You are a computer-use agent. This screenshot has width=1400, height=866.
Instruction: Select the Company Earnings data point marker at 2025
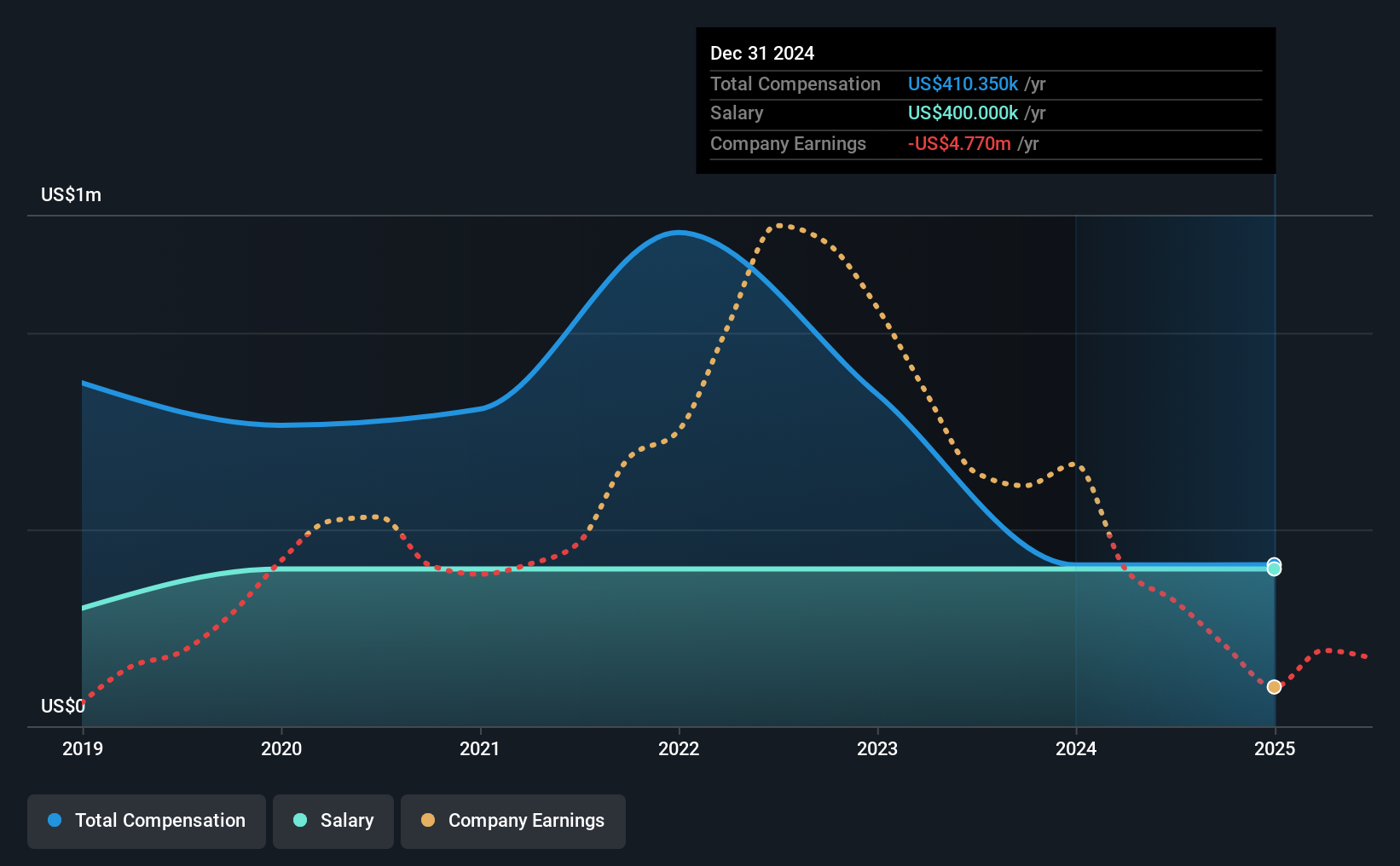point(1274,687)
